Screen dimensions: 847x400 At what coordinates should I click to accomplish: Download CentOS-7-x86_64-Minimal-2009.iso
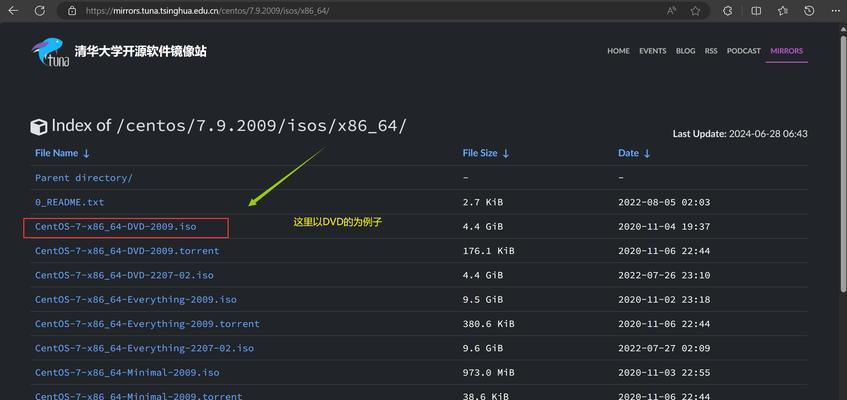127,372
